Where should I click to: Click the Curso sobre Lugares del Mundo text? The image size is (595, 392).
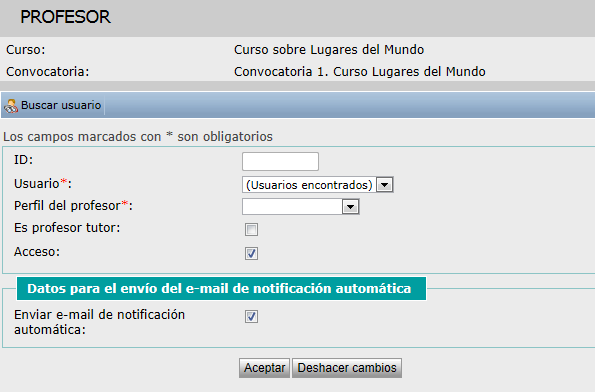tap(329, 50)
